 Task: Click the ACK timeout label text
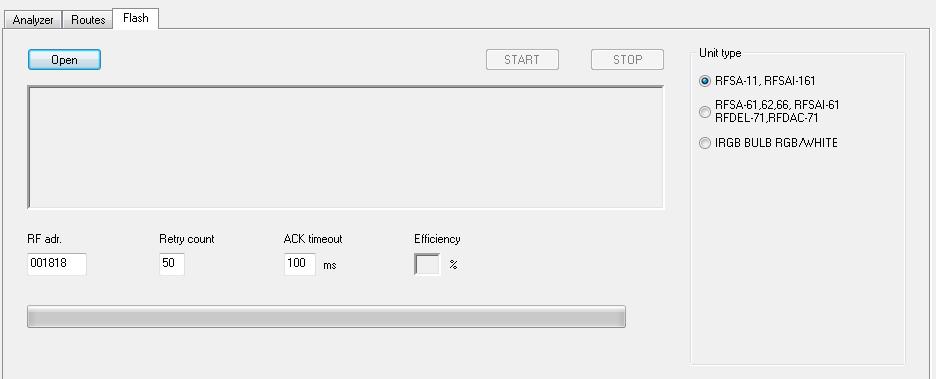(x=313, y=239)
